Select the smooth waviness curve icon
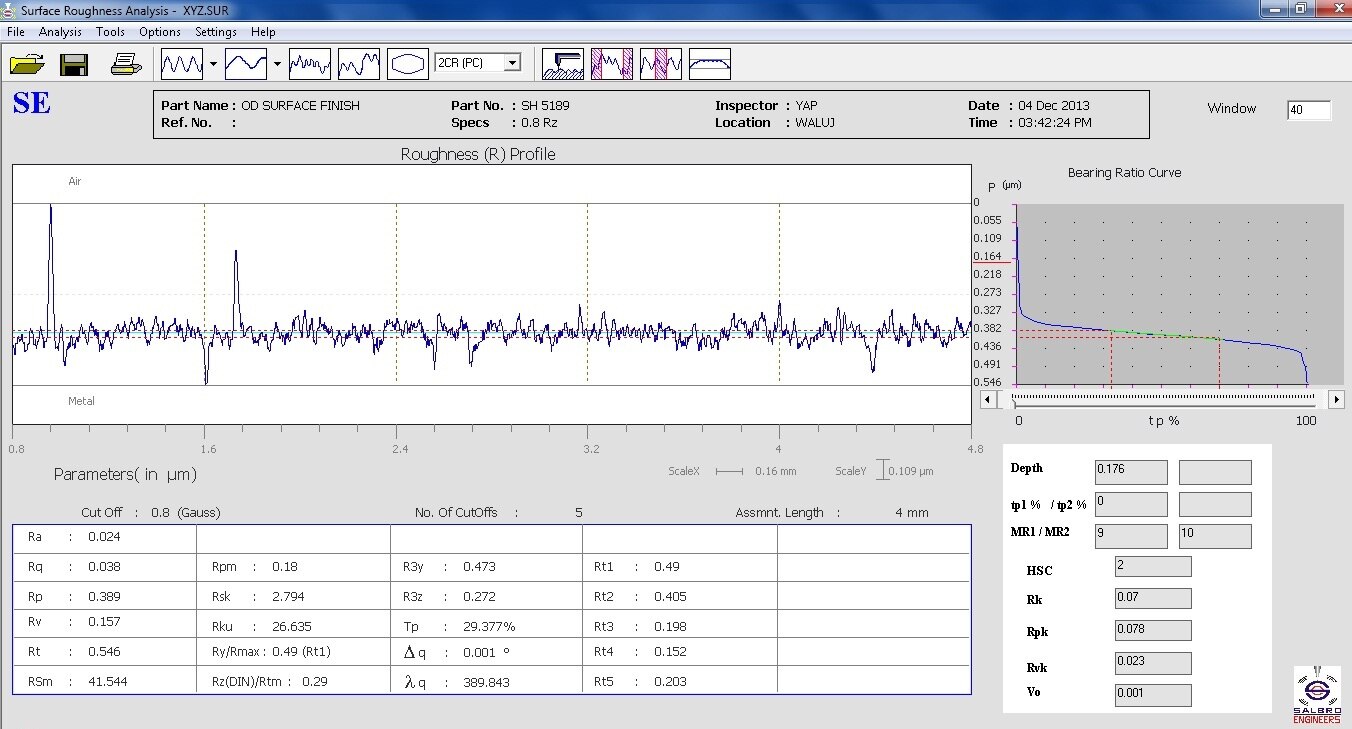The width and height of the screenshot is (1352, 729). click(246, 65)
